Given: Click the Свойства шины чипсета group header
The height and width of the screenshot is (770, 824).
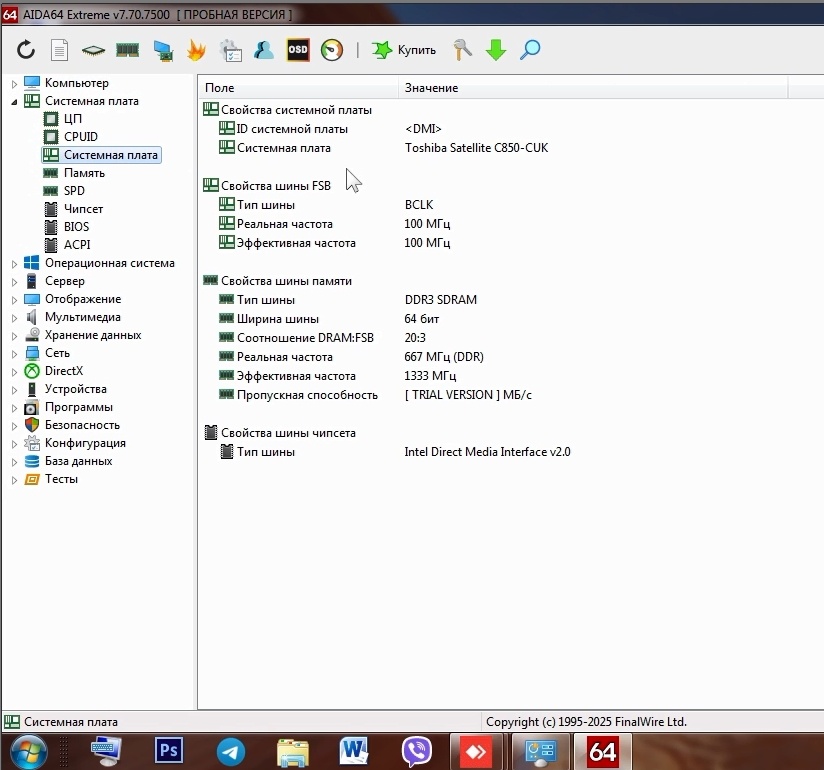Looking at the screenshot, I should click(x=280, y=433).
